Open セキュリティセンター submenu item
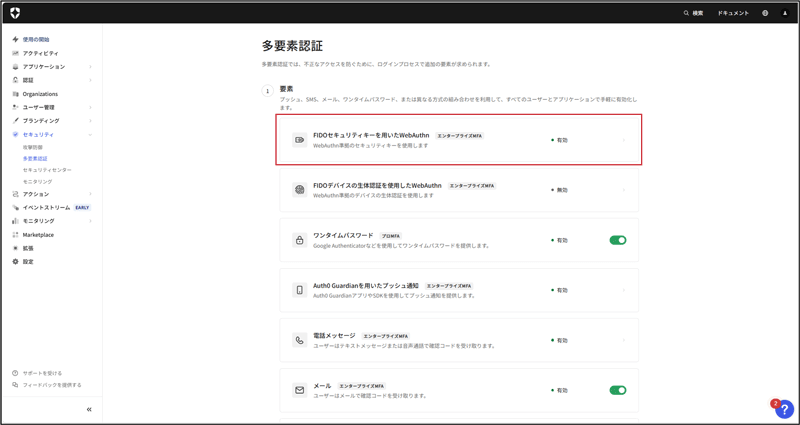Image resolution: width=800 pixels, height=425 pixels. coord(47,169)
